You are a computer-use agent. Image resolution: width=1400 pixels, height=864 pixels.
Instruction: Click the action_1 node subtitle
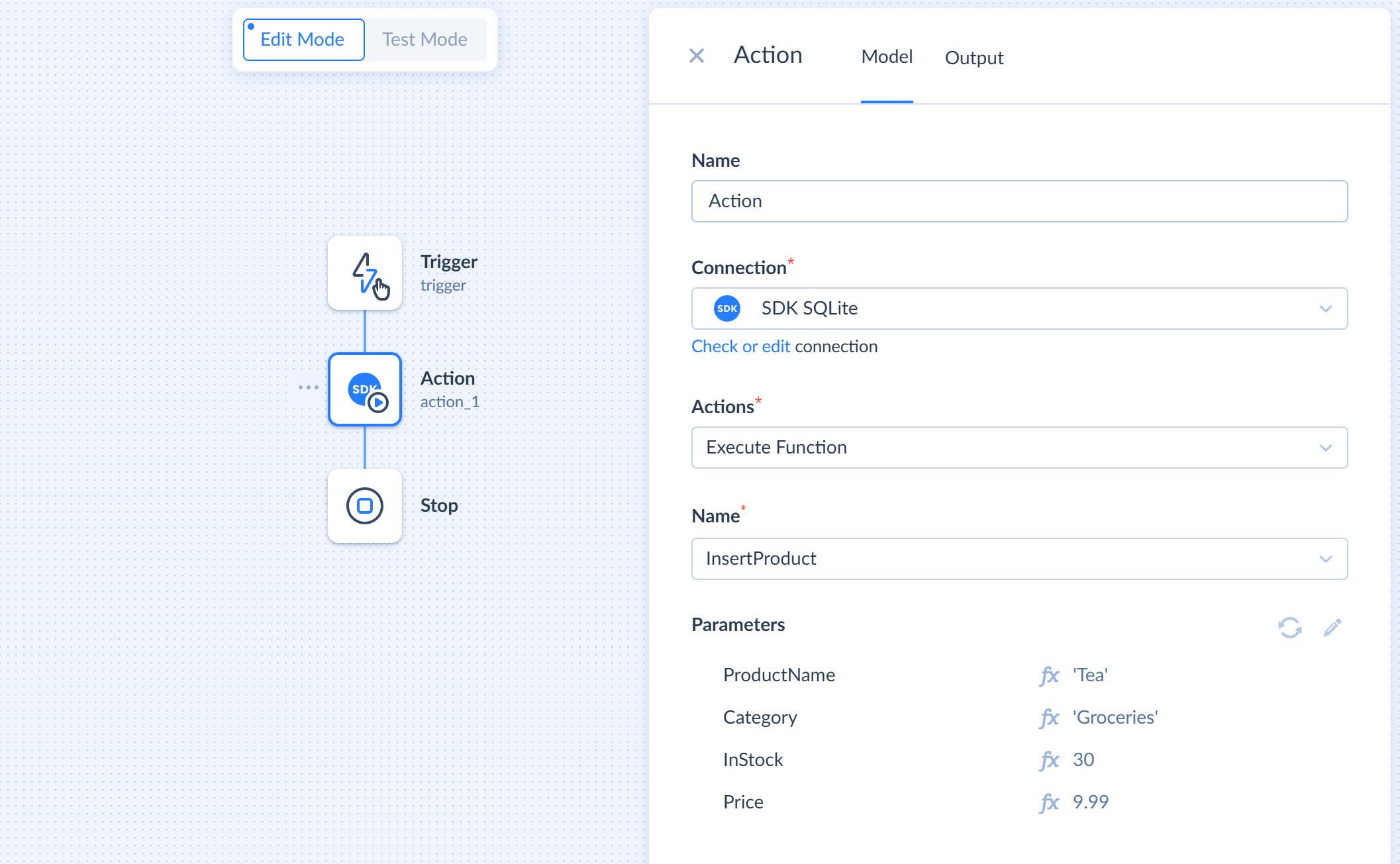(450, 402)
